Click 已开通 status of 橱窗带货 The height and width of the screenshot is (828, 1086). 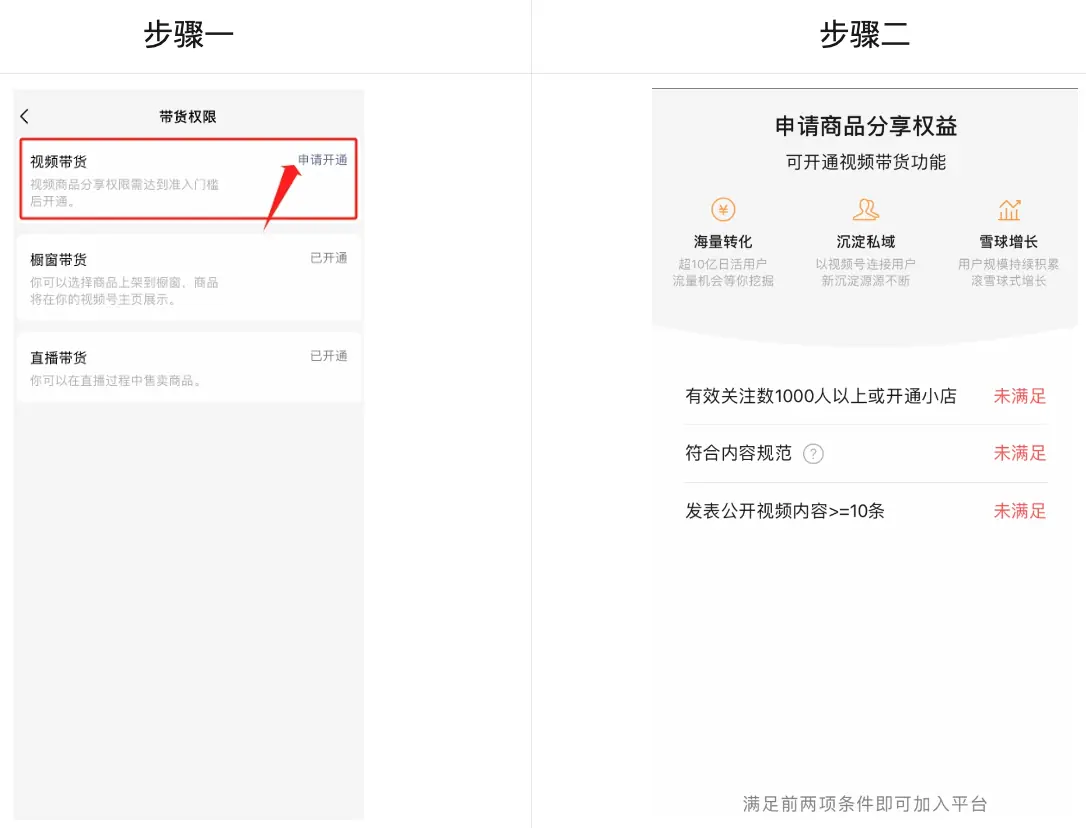(329, 258)
